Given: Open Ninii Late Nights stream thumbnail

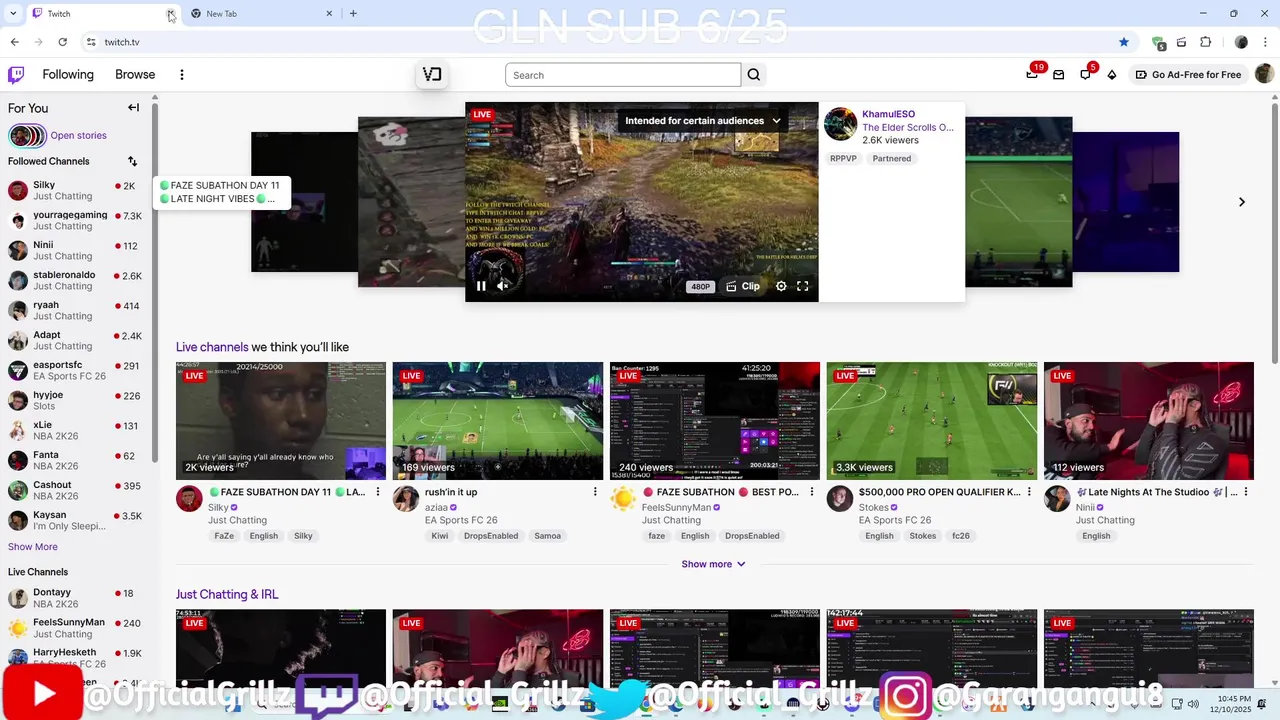Looking at the screenshot, I should click(x=1149, y=421).
